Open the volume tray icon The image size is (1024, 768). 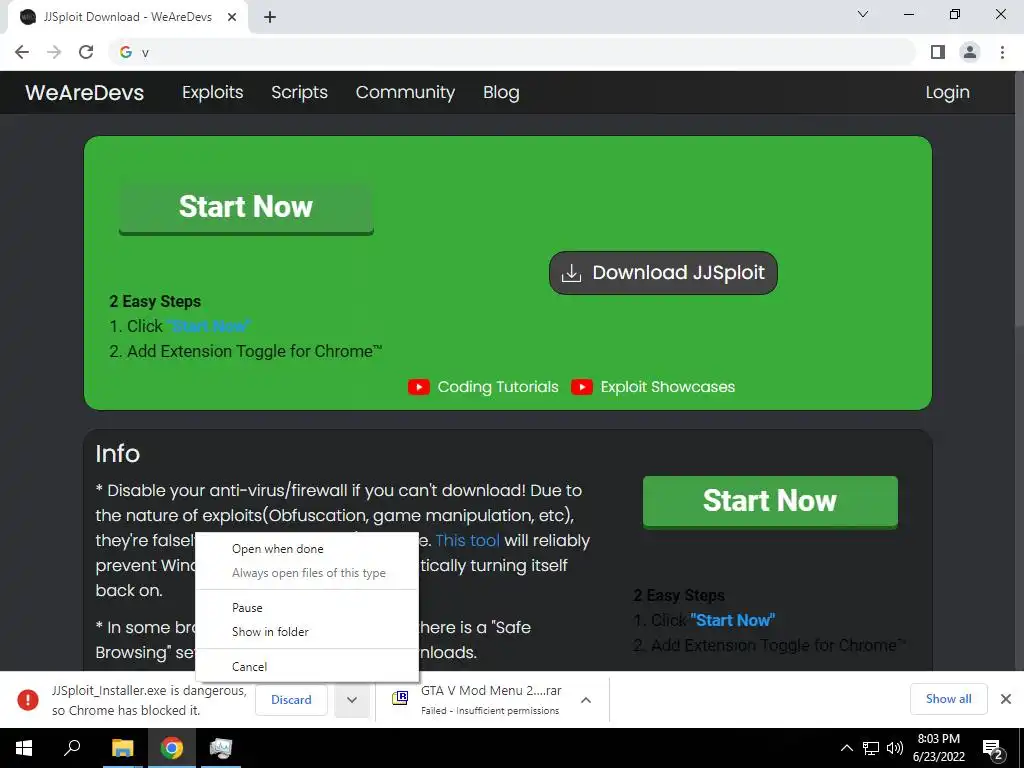click(895, 748)
